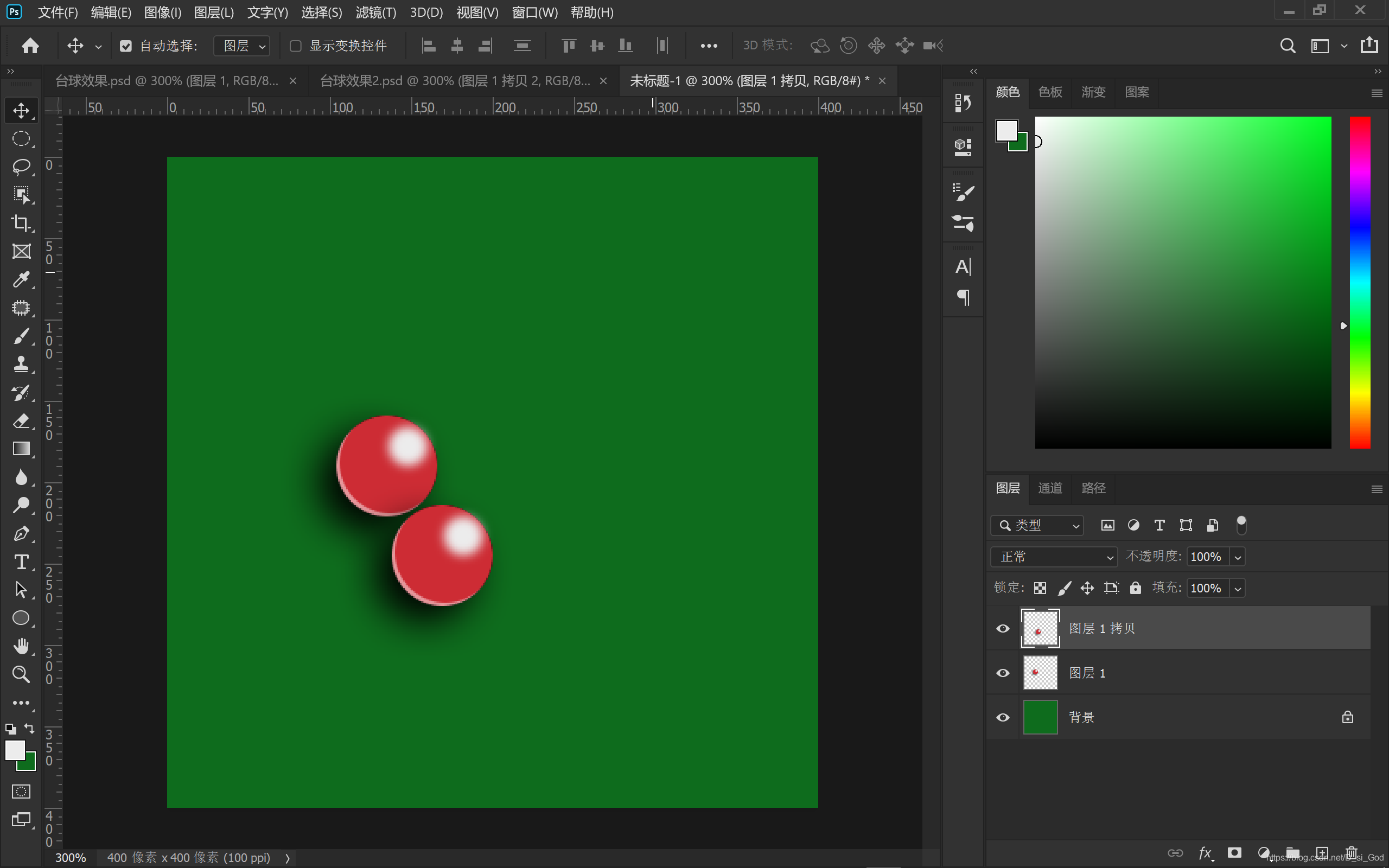
Task: Open the Character panel icon
Action: tap(963, 267)
